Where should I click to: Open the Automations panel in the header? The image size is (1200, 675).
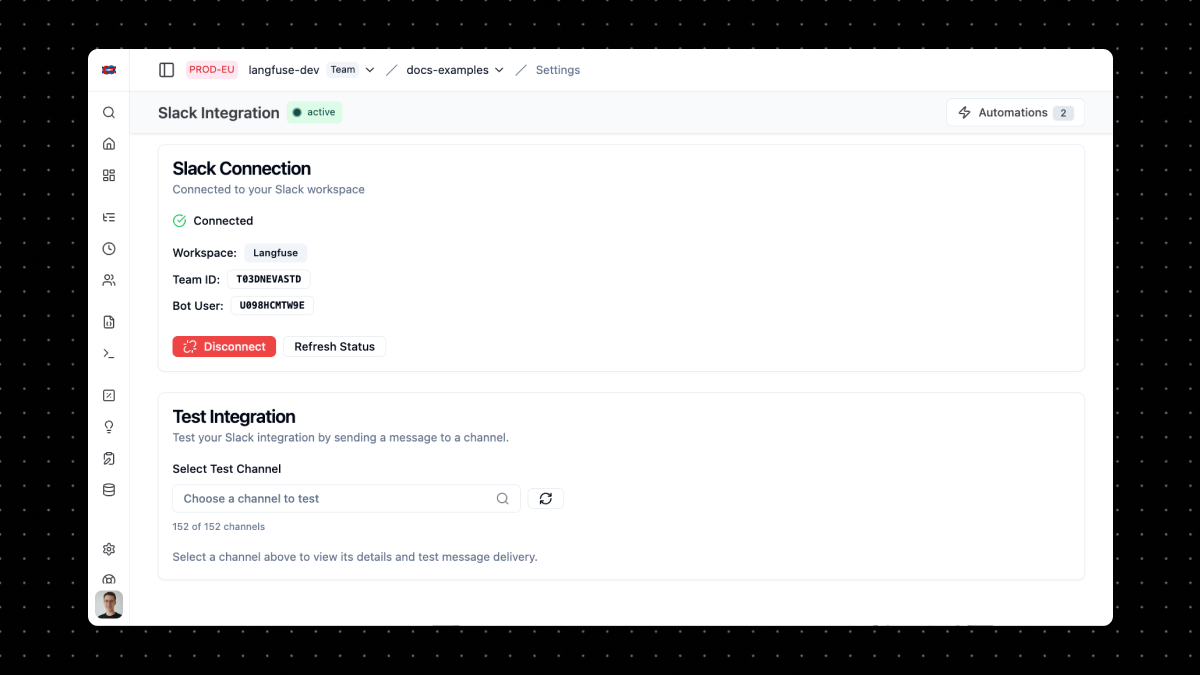(1013, 112)
